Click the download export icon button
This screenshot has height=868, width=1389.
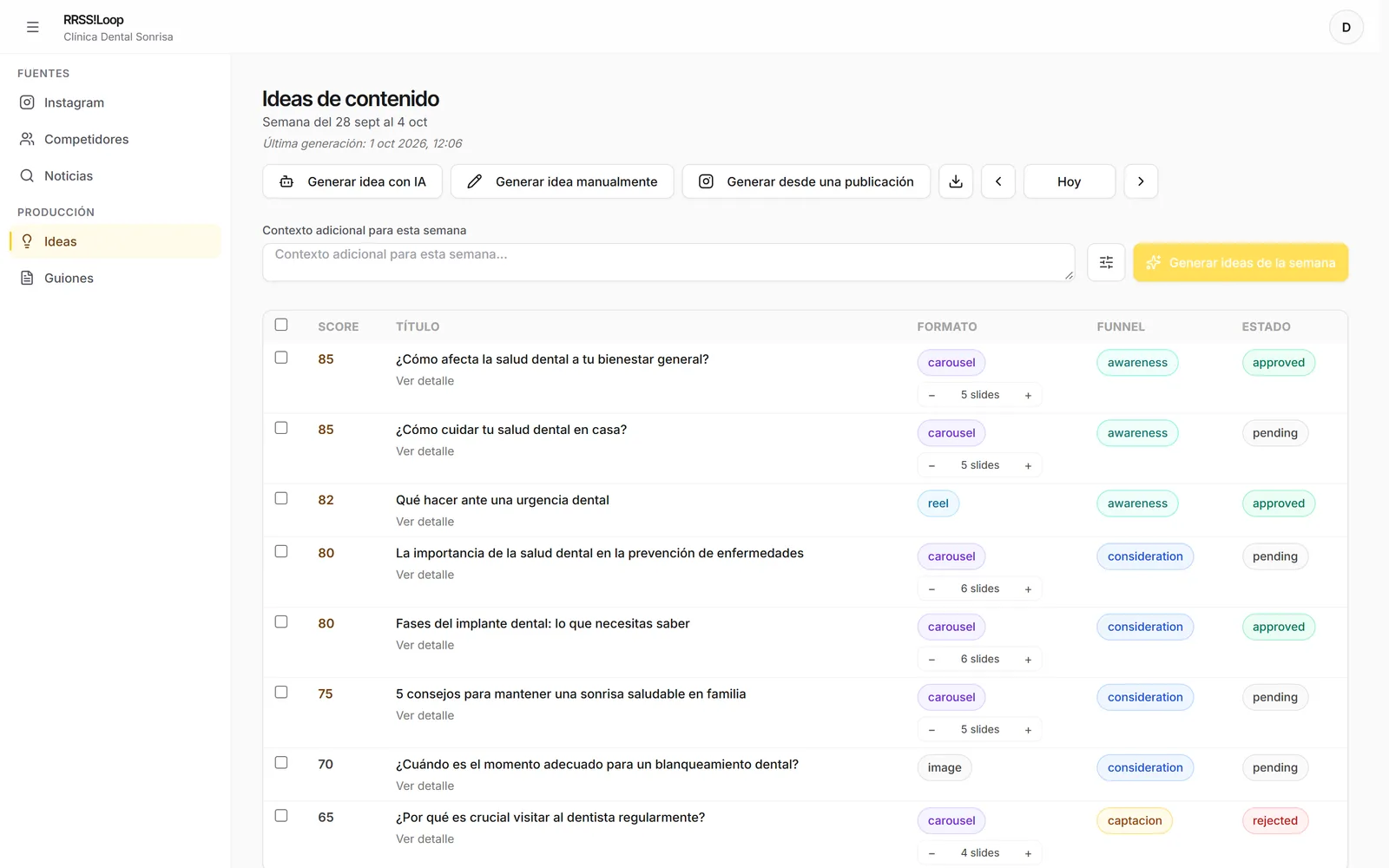tap(956, 181)
